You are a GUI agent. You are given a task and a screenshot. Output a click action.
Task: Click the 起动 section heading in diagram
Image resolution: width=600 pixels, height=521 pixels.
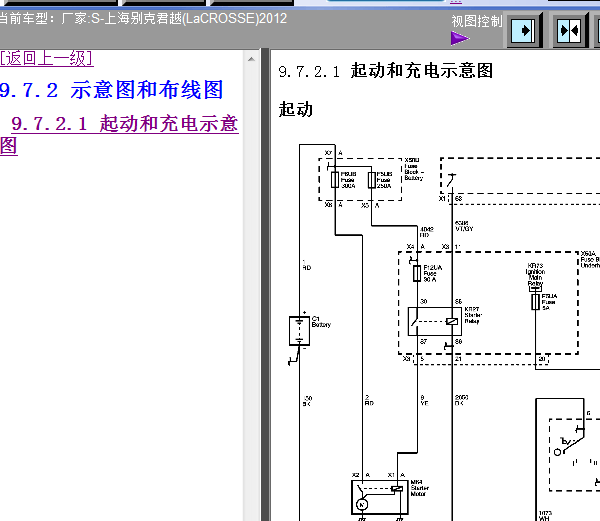[x=296, y=109]
